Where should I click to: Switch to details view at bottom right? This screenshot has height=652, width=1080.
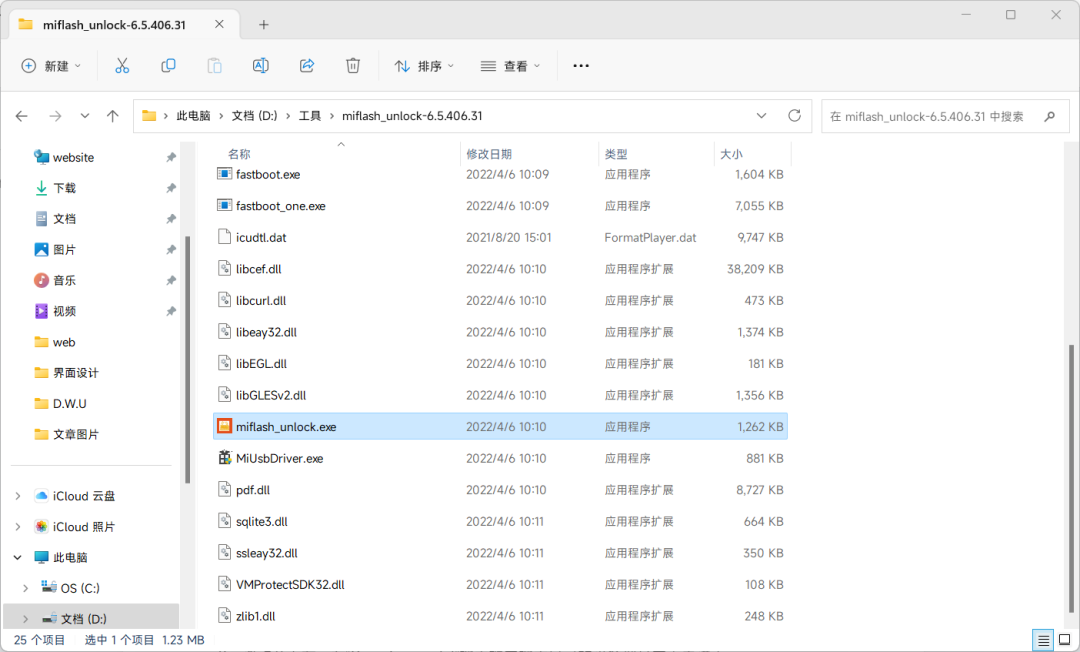coord(1042,639)
